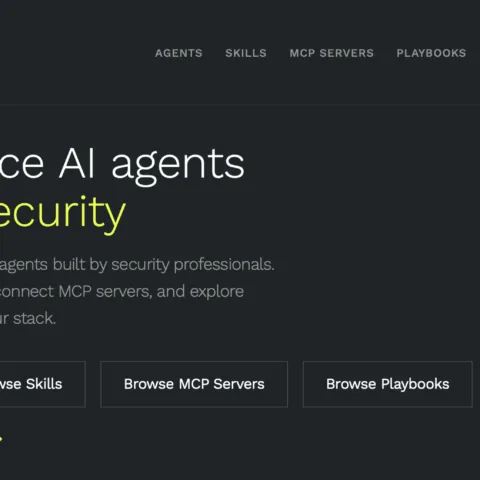Click the partial 'ce' letters starting the headline
This screenshot has height=480, width=480.
tap(22, 166)
